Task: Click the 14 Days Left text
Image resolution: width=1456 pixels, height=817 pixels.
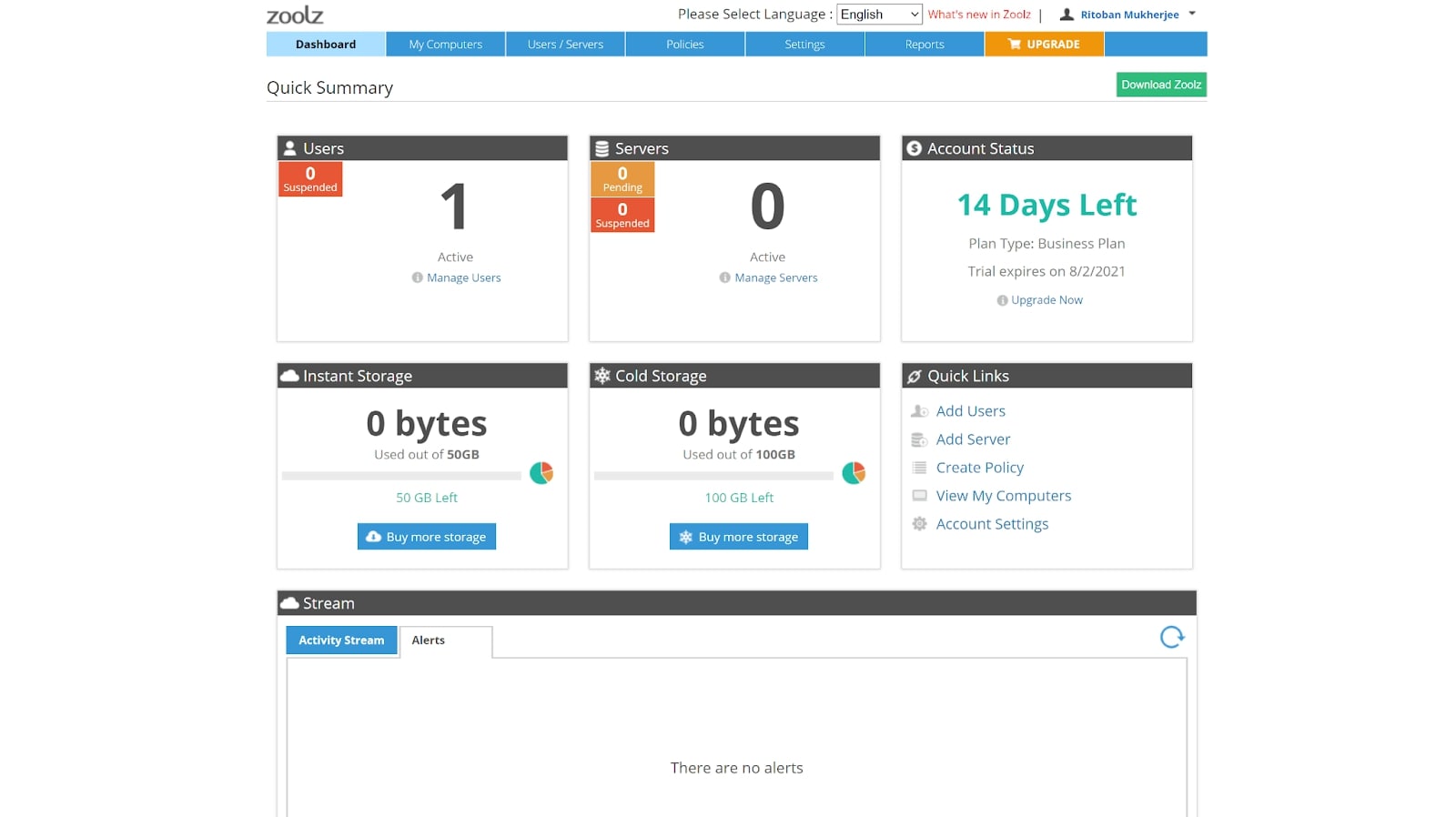Action: click(x=1046, y=206)
